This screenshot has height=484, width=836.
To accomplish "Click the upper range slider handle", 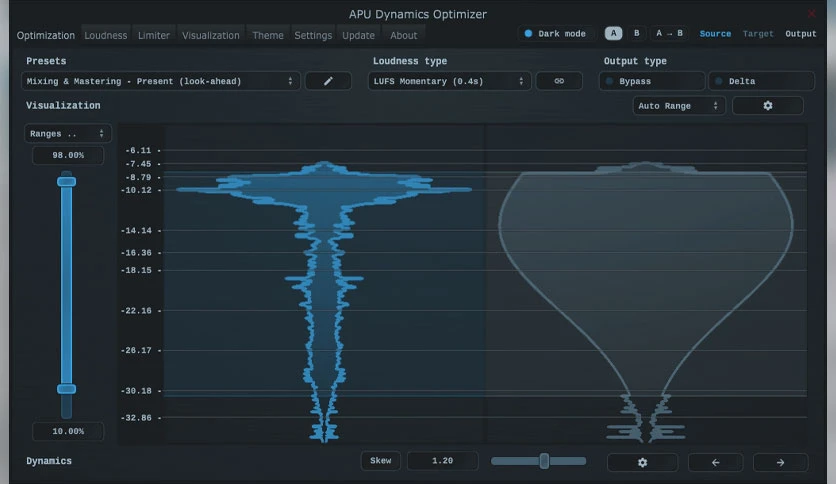I will 67,182.
